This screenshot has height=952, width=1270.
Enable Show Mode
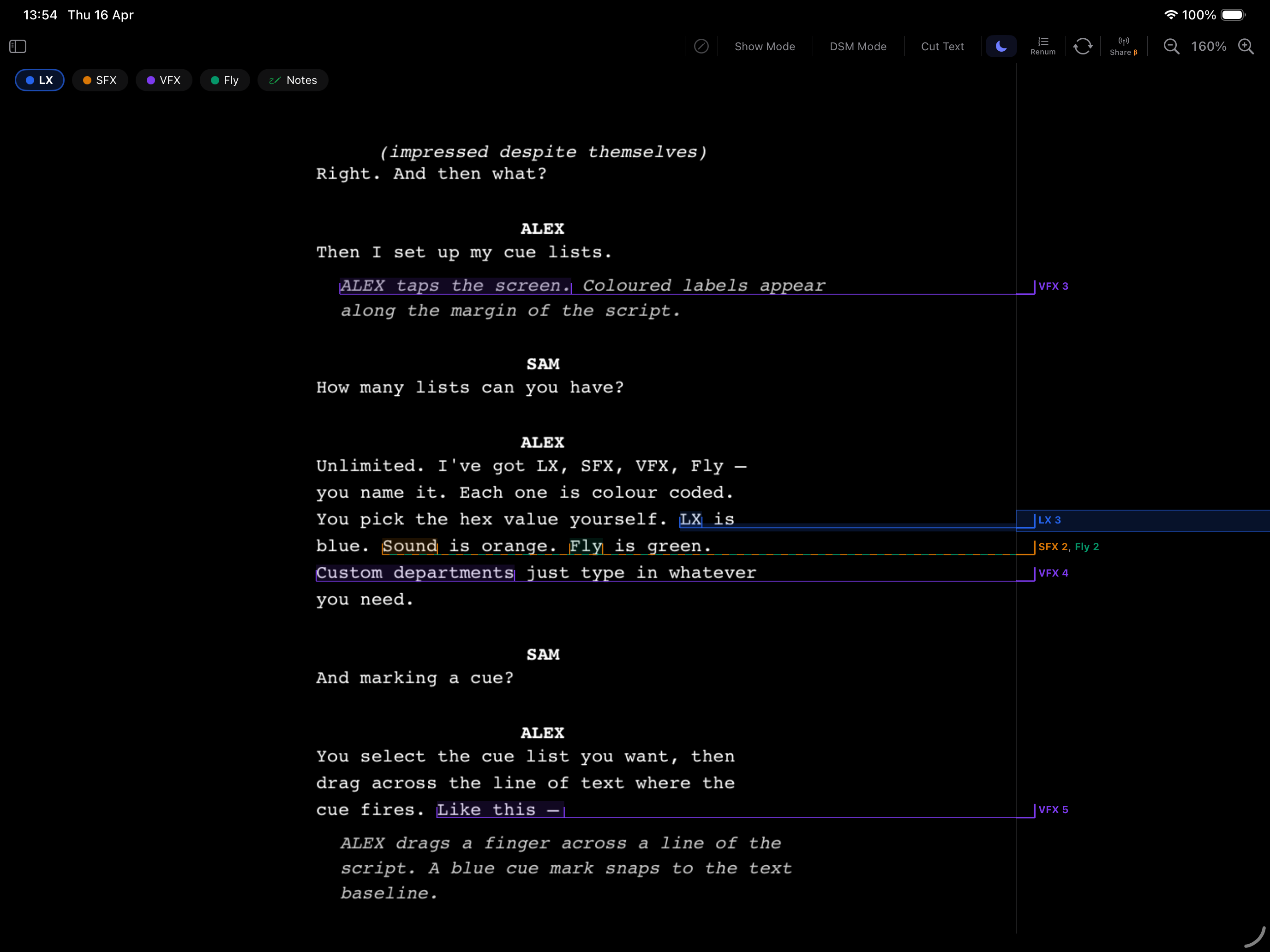click(765, 47)
